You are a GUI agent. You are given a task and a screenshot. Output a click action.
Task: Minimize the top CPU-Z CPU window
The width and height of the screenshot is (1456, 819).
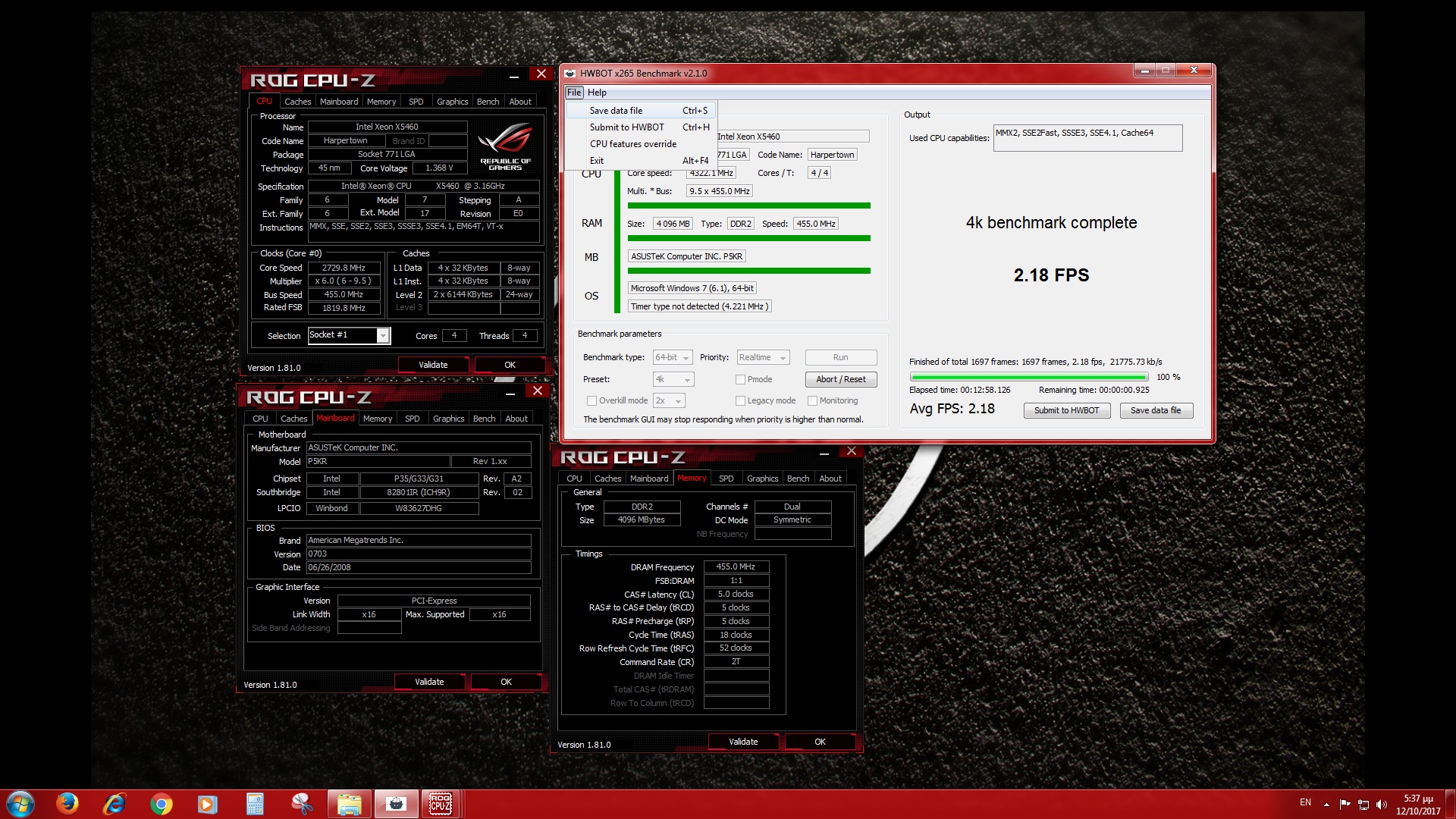(x=513, y=75)
